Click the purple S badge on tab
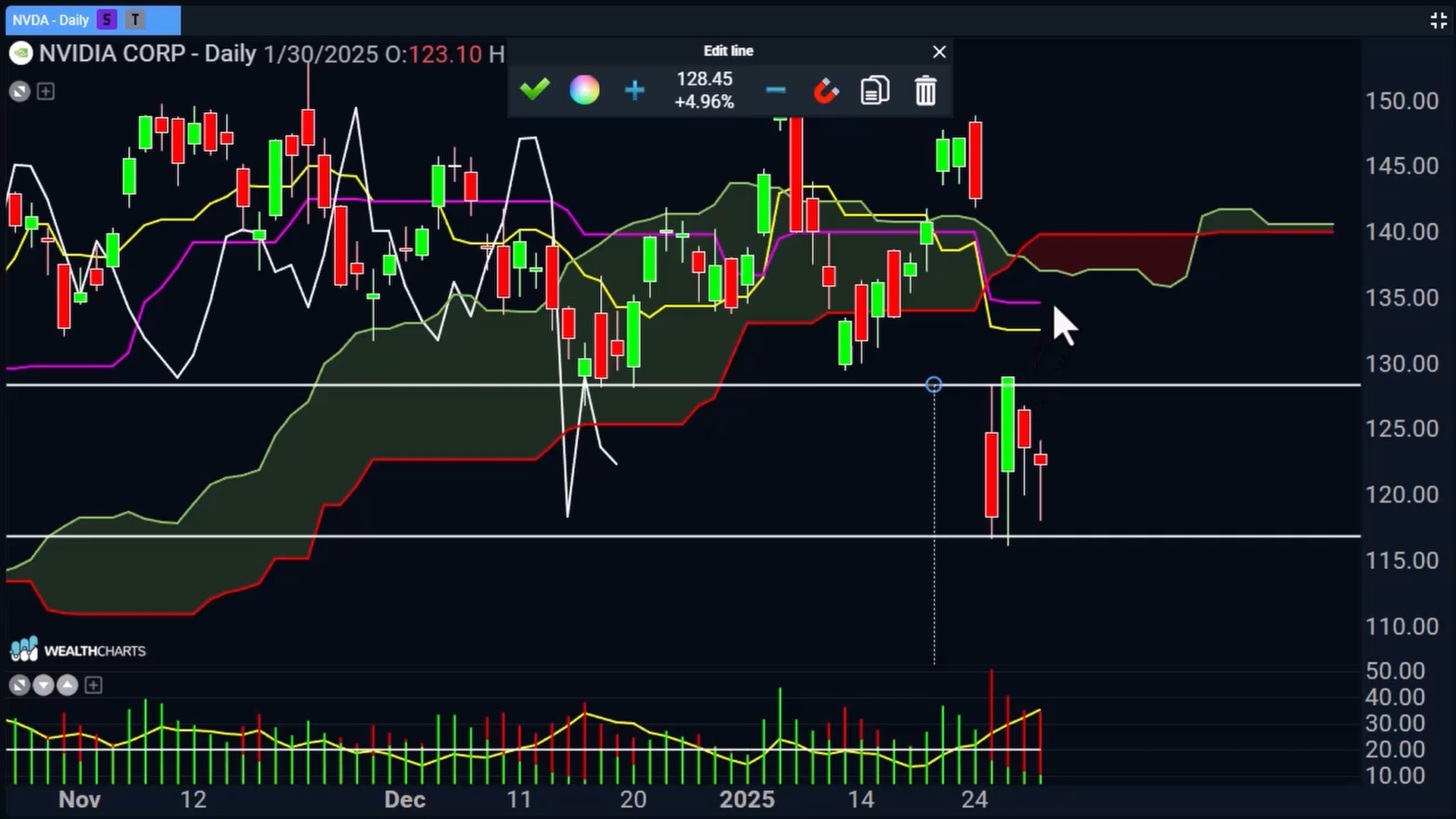1456x819 pixels. pyautogui.click(x=107, y=20)
